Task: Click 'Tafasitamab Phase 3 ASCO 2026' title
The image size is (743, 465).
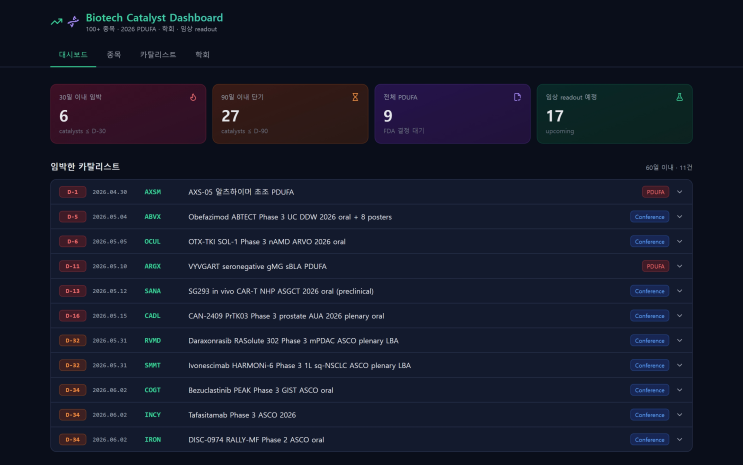Action: 242,415
